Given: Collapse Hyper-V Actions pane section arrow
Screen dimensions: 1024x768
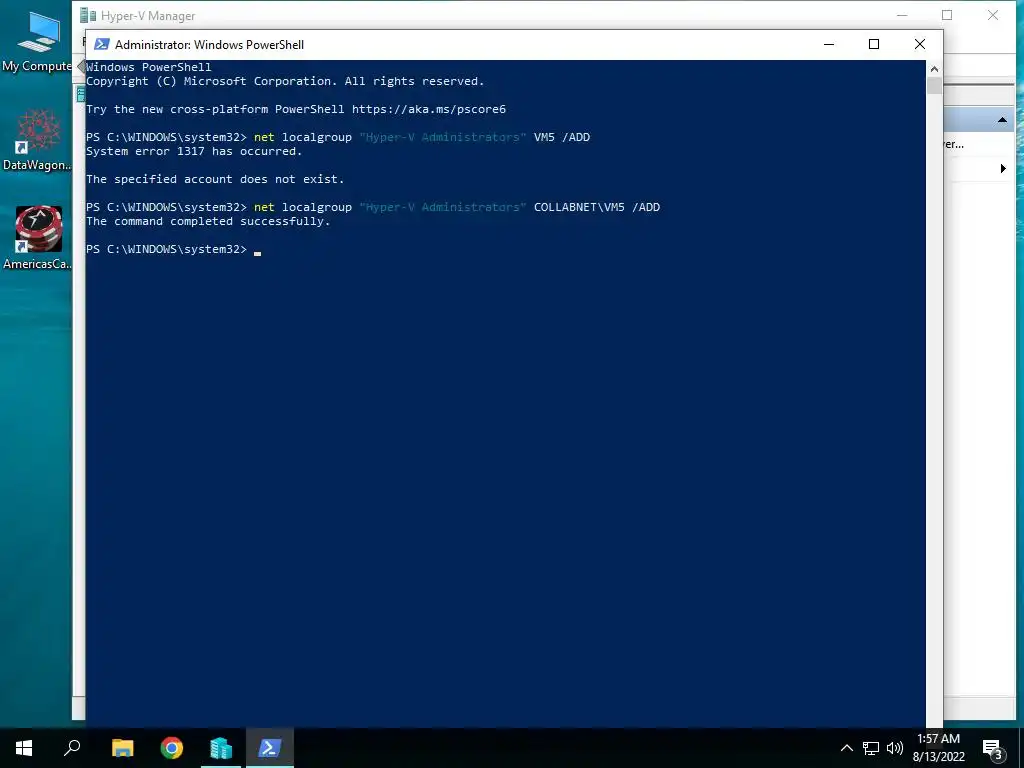Looking at the screenshot, I should 1002,120.
